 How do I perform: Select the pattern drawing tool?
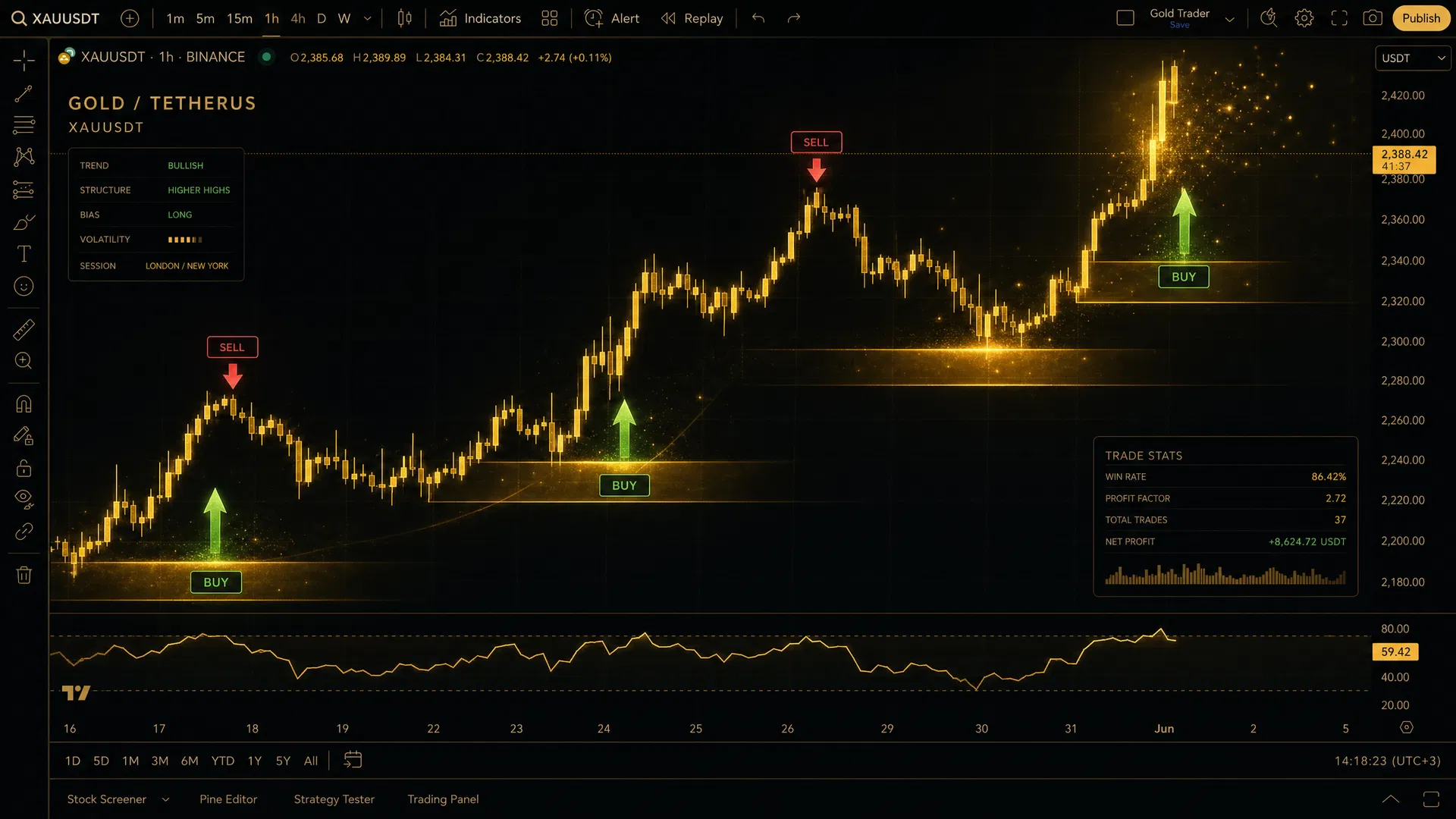coord(24,157)
